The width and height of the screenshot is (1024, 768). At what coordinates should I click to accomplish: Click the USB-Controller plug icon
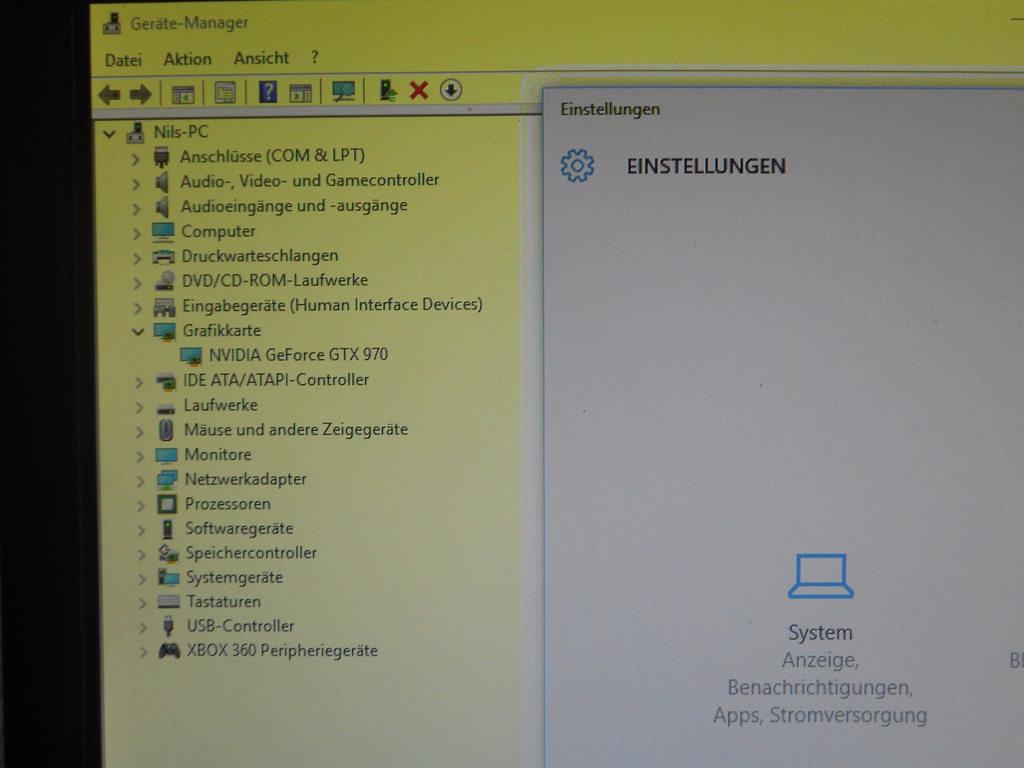click(x=168, y=626)
